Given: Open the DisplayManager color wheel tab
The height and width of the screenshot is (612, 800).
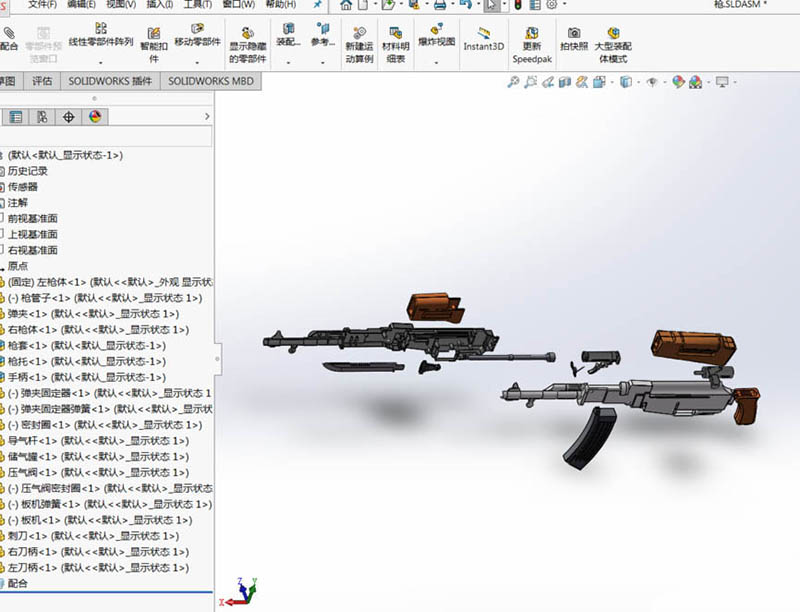Looking at the screenshot, I should pos(95,117).
